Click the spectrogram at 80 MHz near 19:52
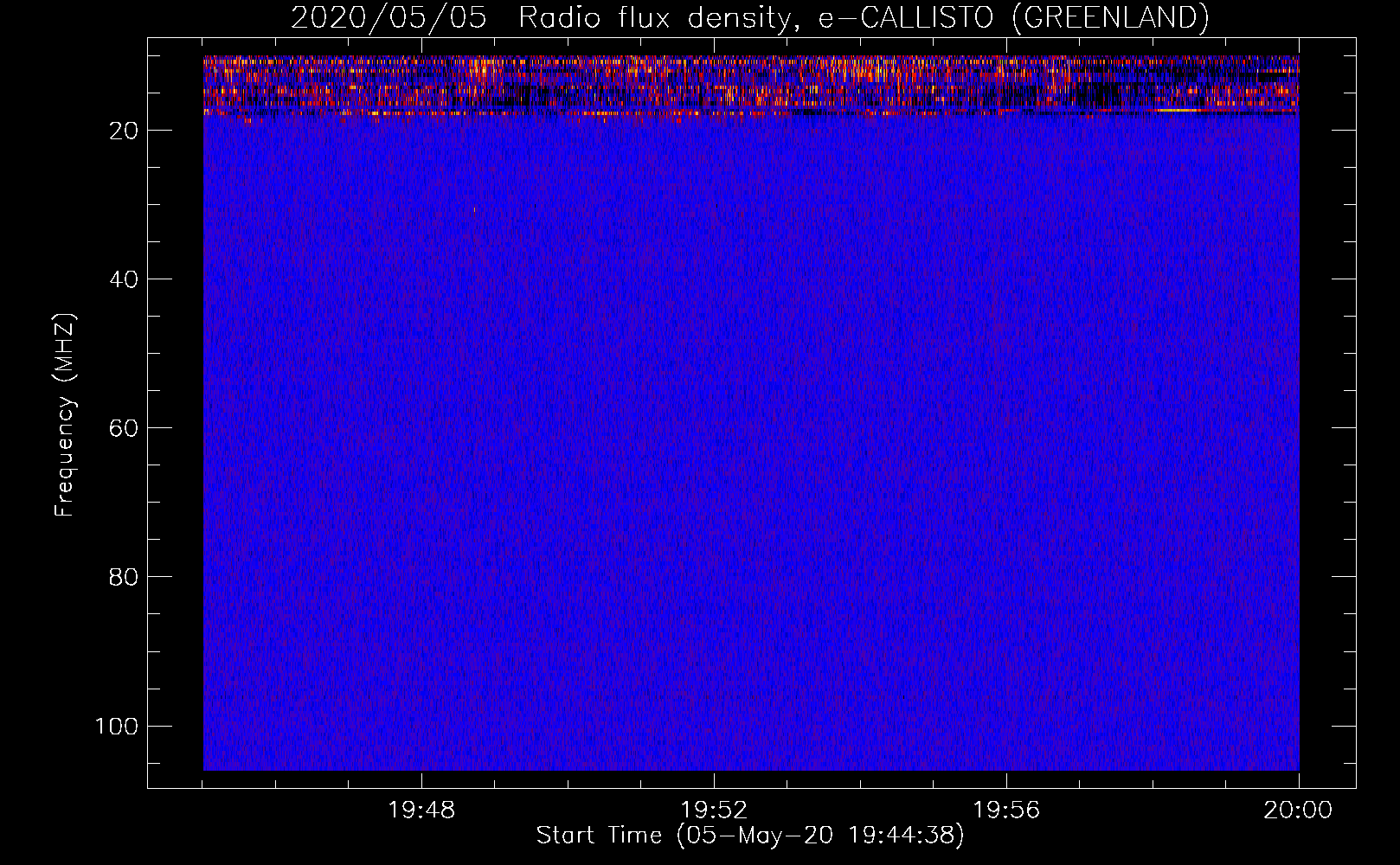 tap(714, 577)
